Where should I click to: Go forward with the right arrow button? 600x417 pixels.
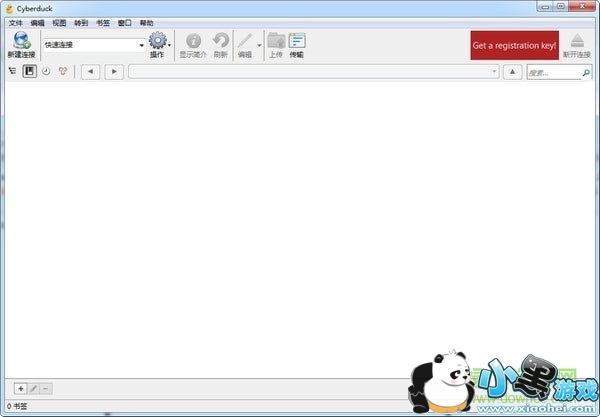tap(114, 72)
